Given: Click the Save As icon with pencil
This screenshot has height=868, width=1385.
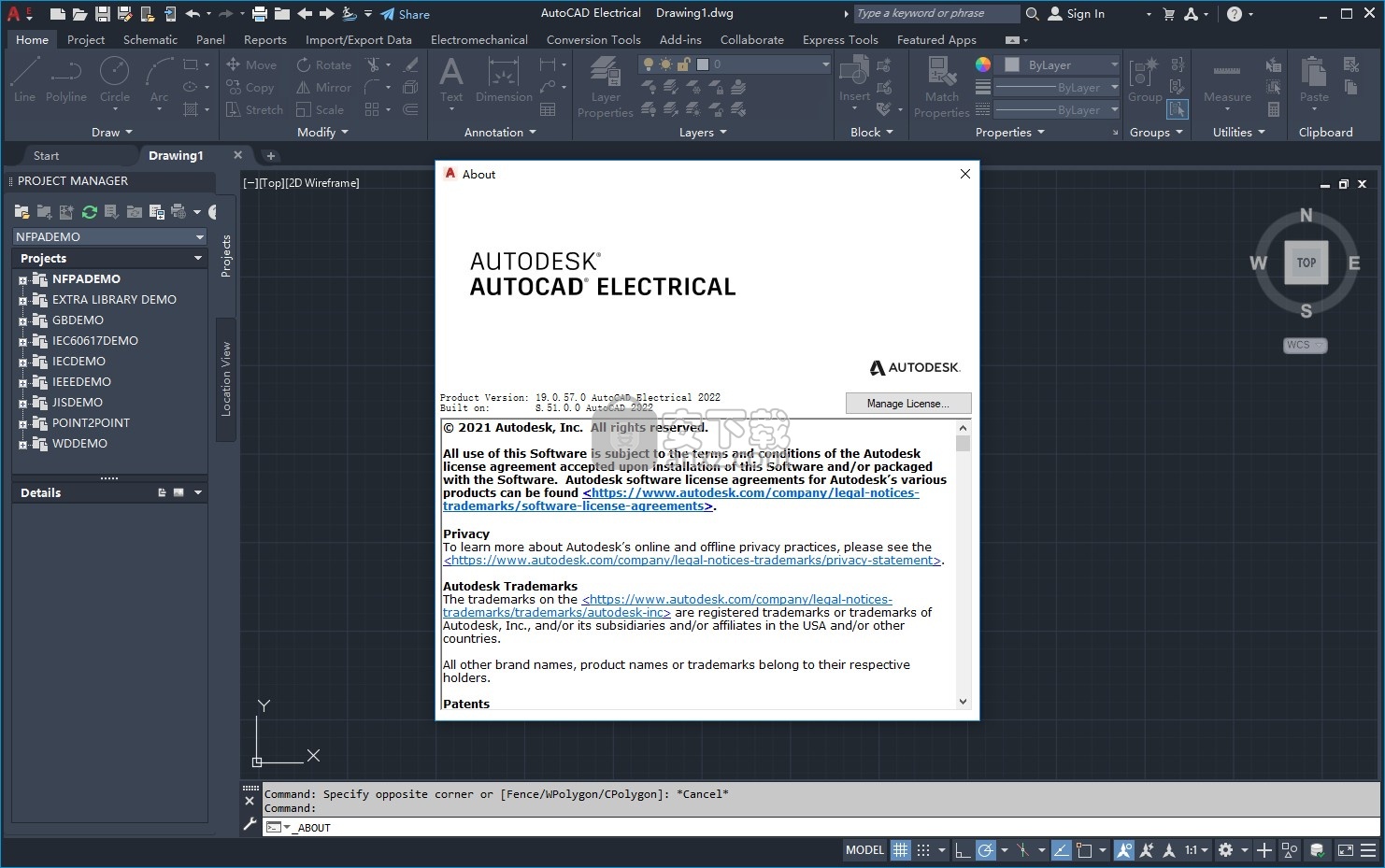Looking at the screenshot, I should tap(124, 14).
